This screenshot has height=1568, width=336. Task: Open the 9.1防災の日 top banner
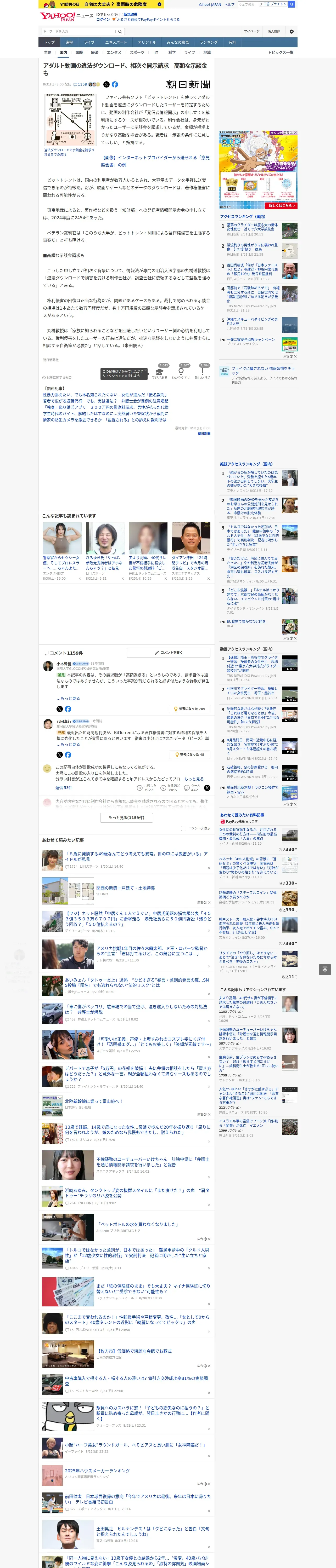click(x=101, y=4)
